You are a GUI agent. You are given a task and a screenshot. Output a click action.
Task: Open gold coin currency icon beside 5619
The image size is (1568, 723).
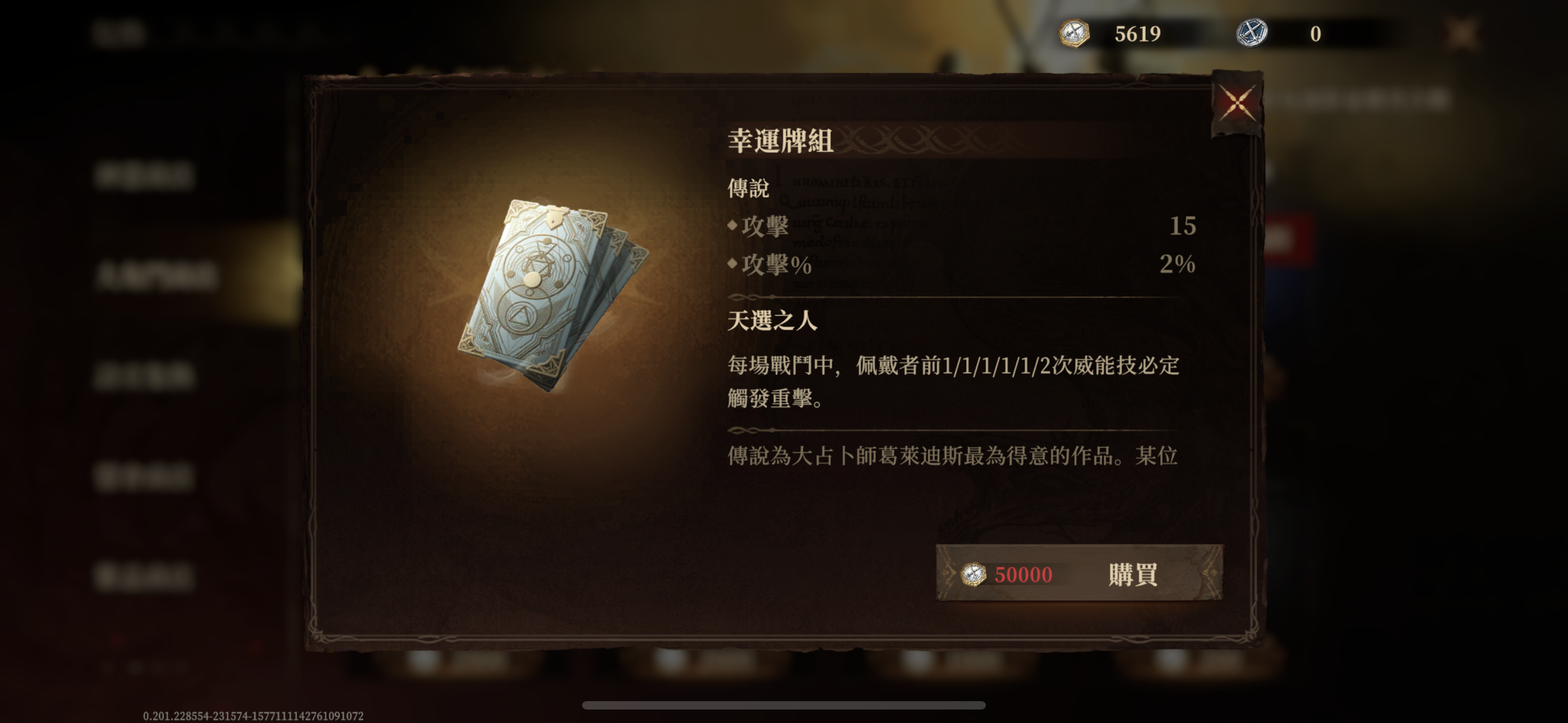click(x=1074, y=33)
